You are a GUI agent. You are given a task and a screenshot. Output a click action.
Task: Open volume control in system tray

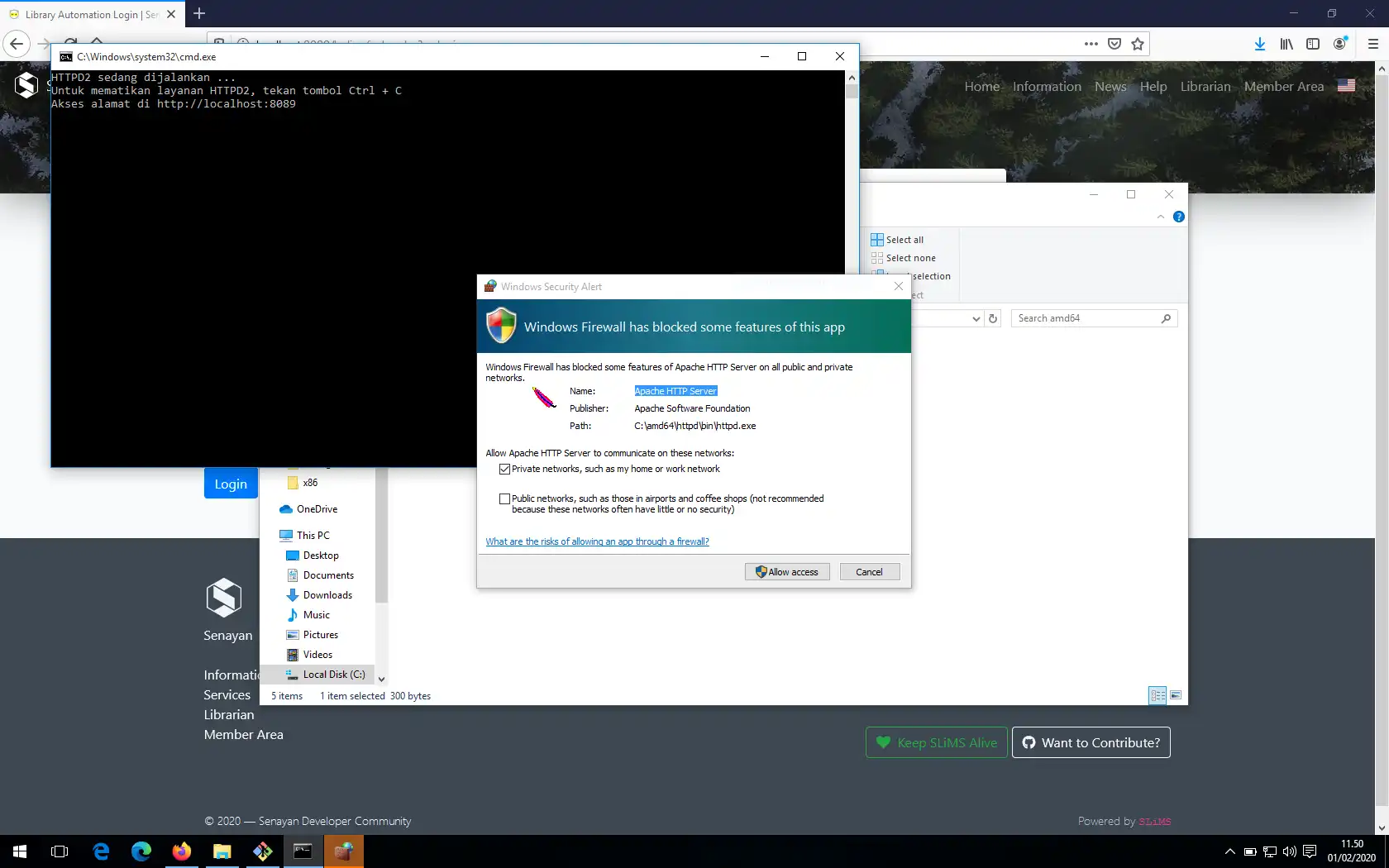(x=1290, y=851)
